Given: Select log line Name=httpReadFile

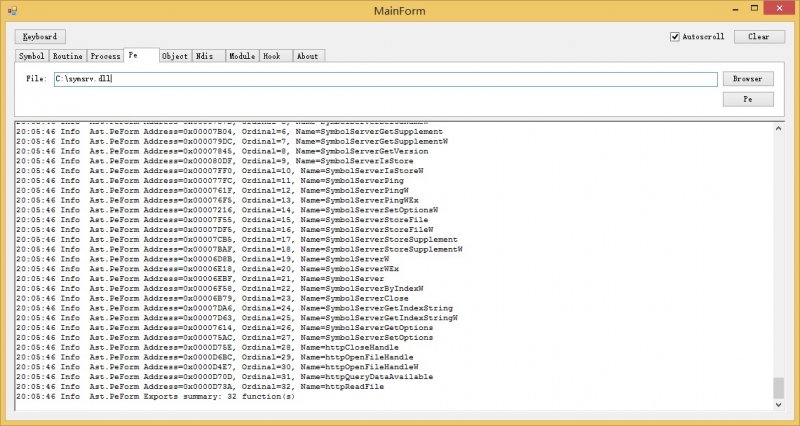Looking at the screenshot, I should tap(201, 387).
